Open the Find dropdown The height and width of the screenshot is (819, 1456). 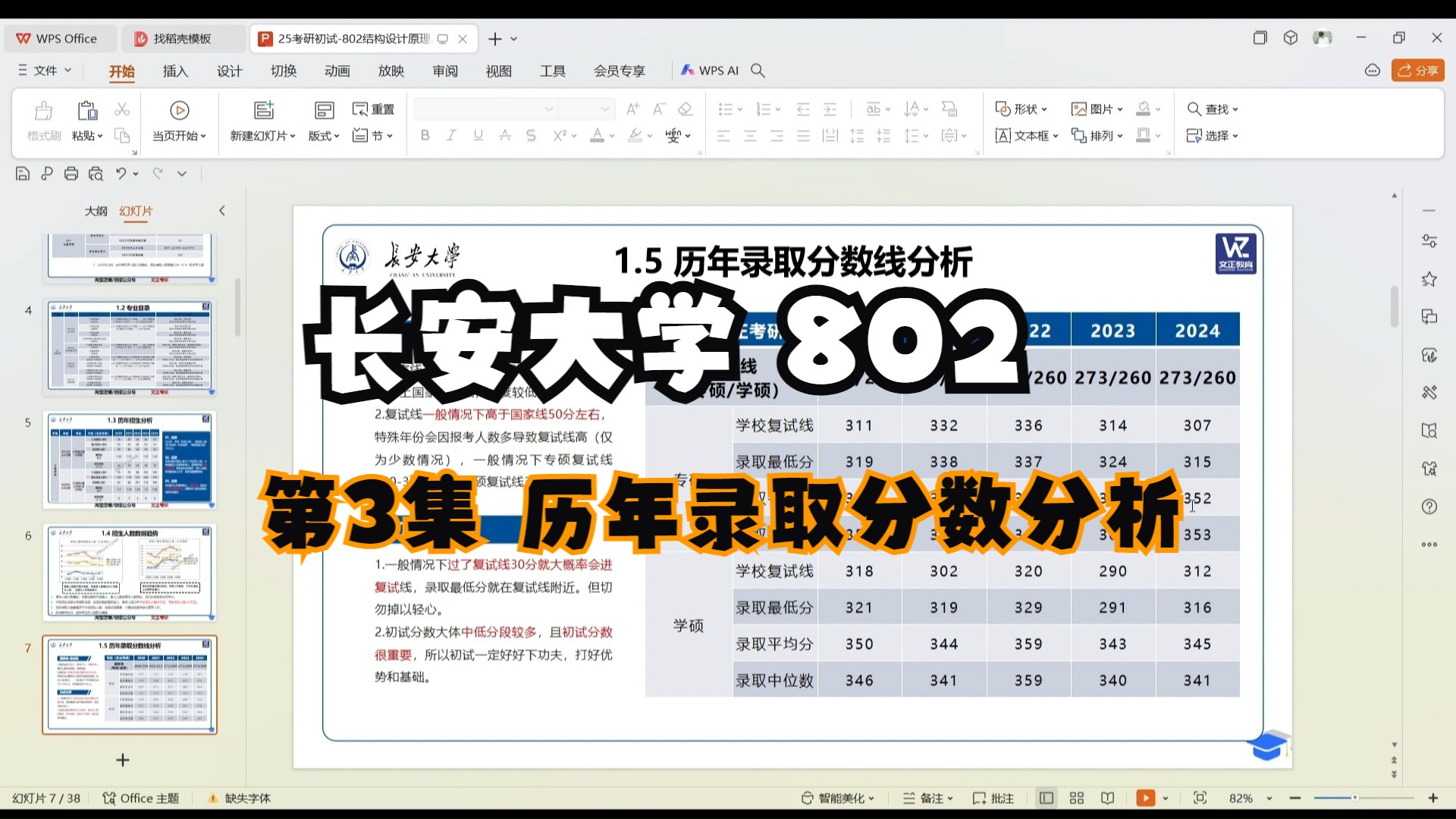click(x=1212, y=109)
